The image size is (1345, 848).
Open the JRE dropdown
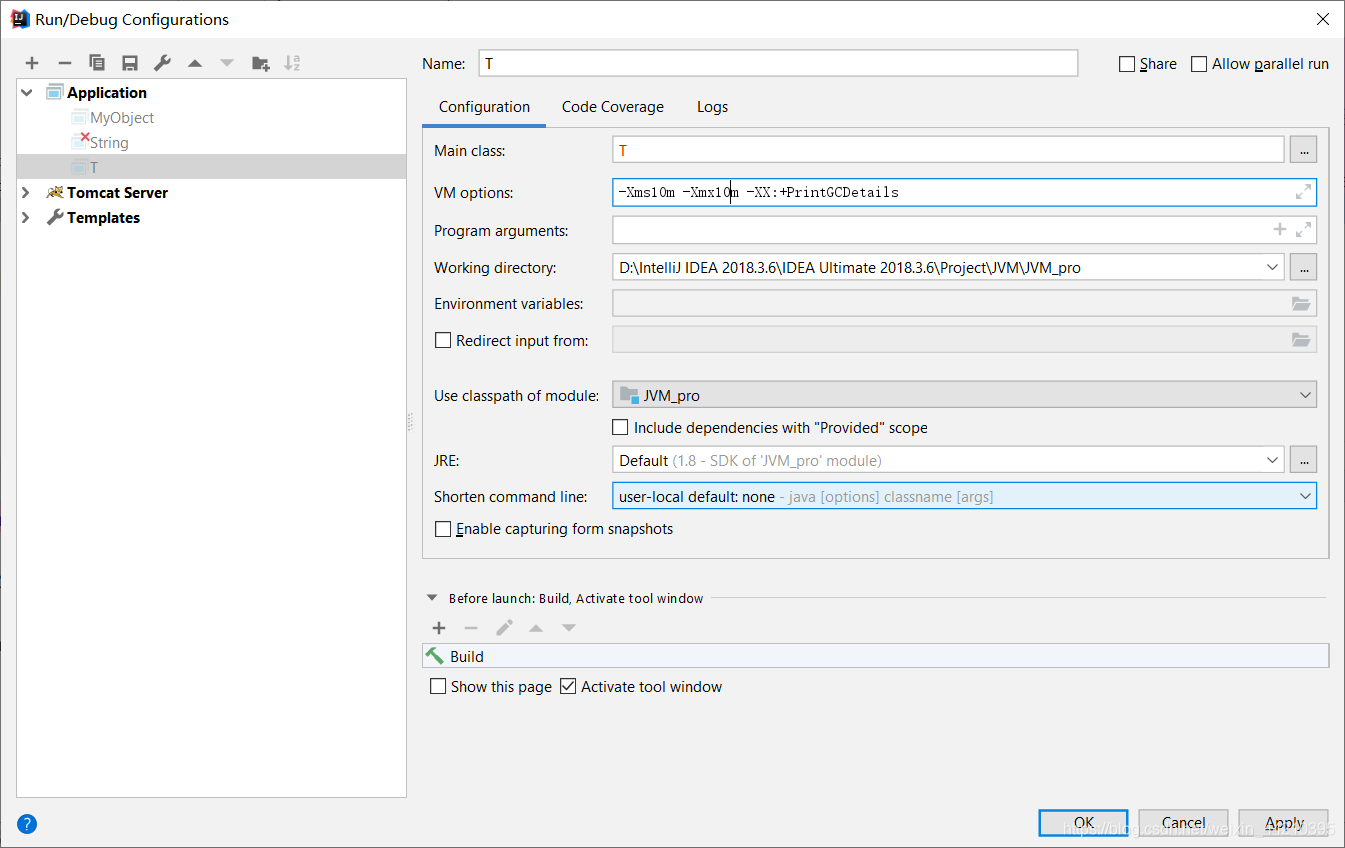(1272, 460)
